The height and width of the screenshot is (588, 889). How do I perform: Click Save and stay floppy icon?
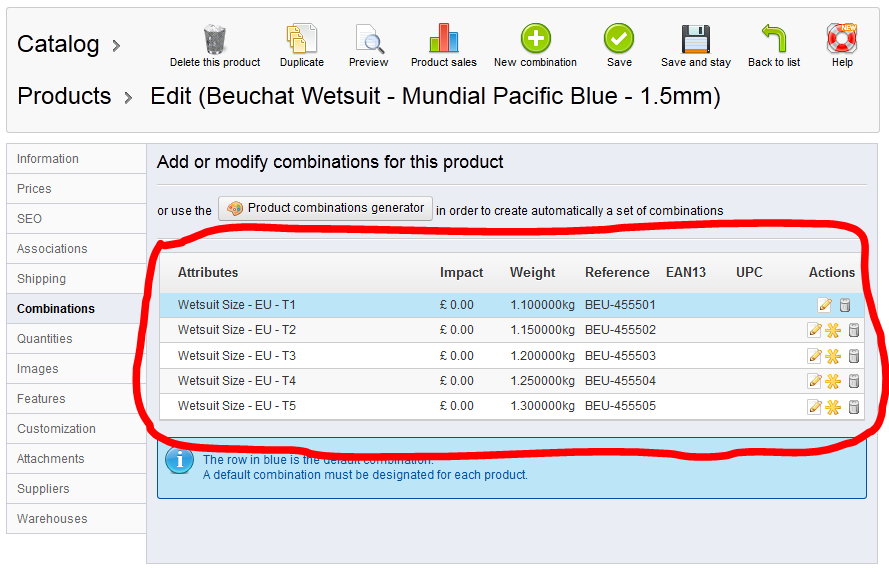click(696, 39)
